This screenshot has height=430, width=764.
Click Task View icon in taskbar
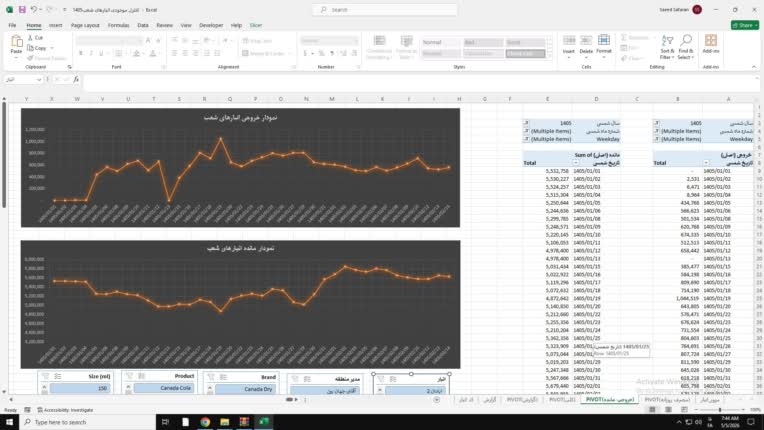(x=165, y=422)
